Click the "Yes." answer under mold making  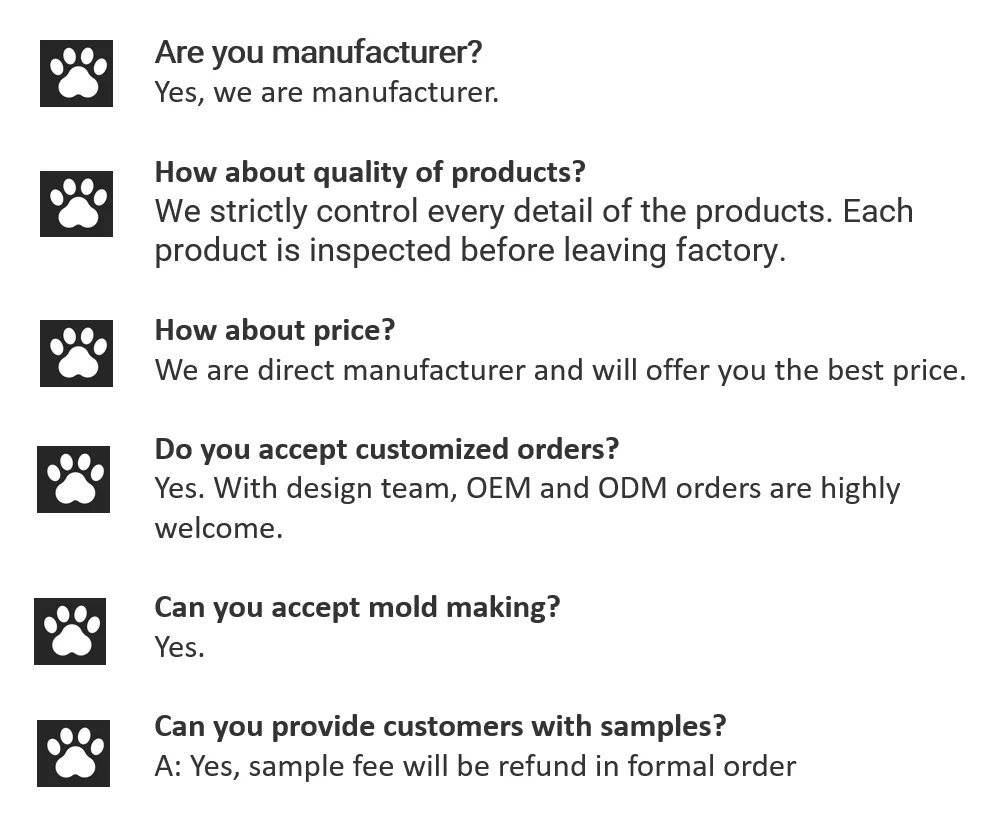tap(179, 647)
